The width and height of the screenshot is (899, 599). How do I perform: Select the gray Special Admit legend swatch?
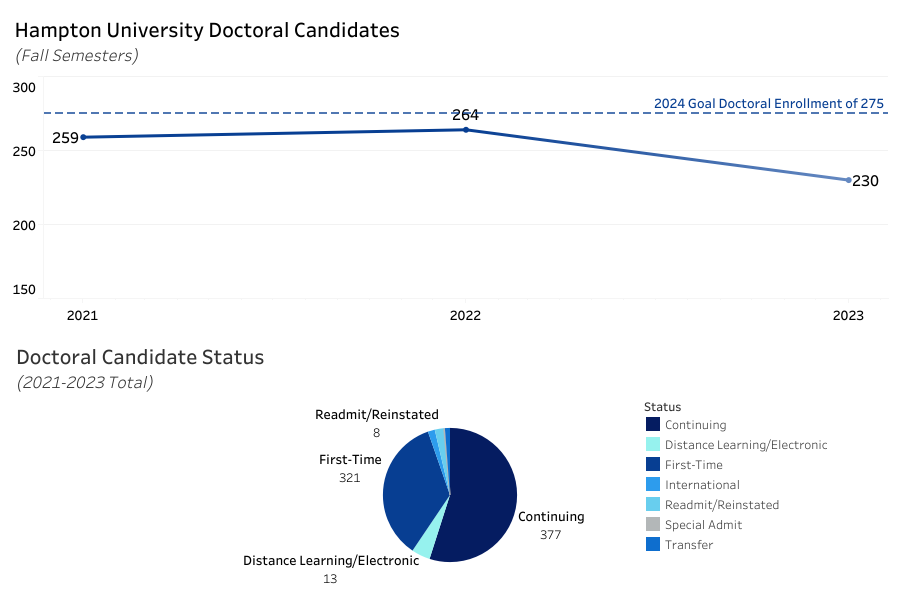652,525
